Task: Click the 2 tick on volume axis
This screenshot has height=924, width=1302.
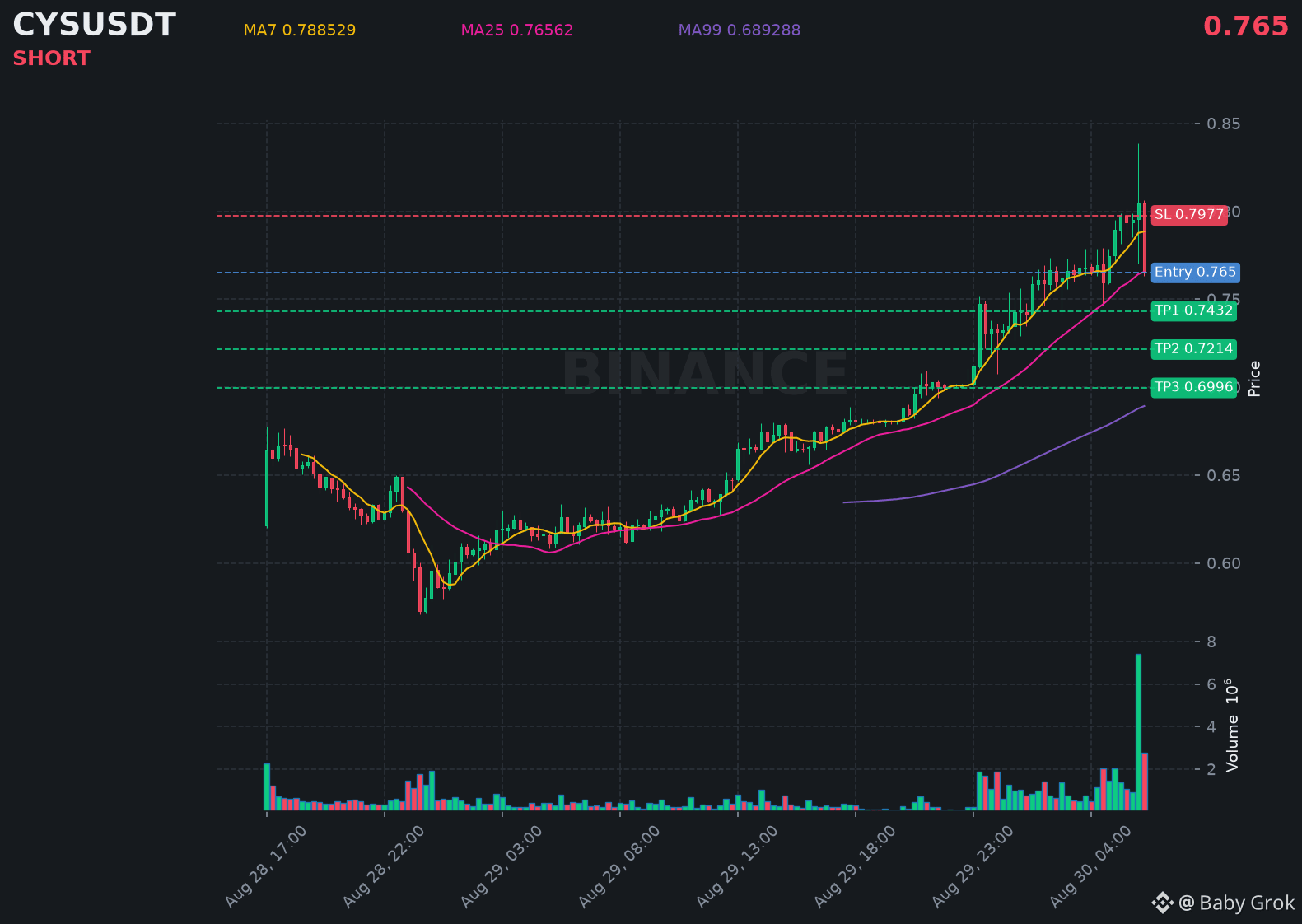Action: 1211,769
